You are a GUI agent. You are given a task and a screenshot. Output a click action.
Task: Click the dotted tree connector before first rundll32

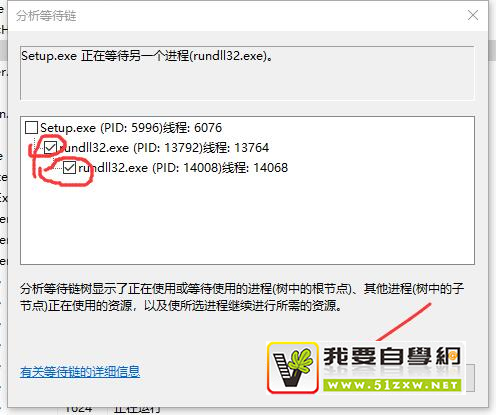(39, 148)
